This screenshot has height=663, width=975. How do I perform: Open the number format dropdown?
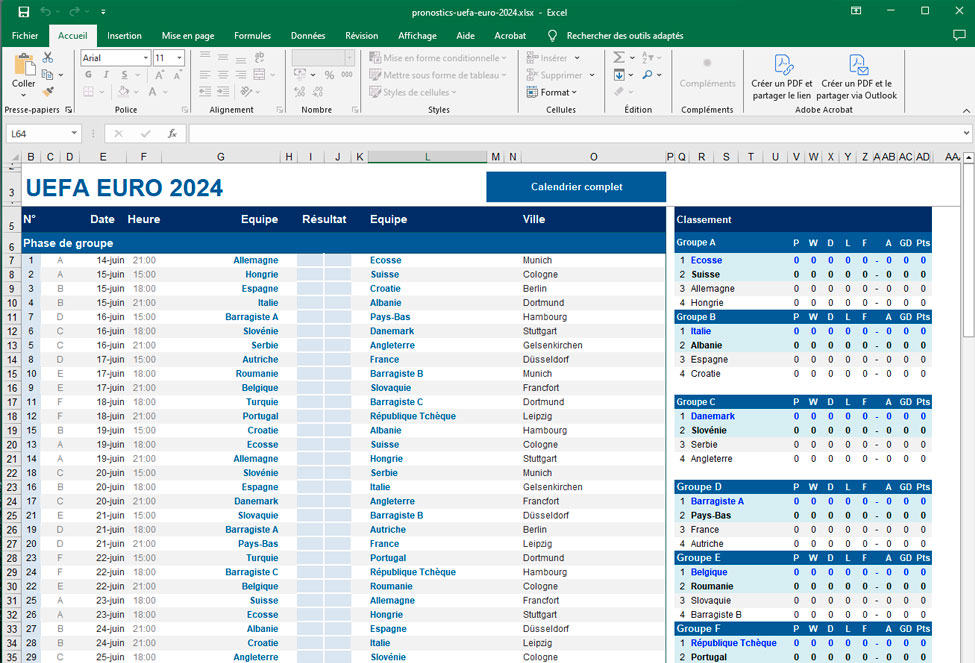click(349, 58)
